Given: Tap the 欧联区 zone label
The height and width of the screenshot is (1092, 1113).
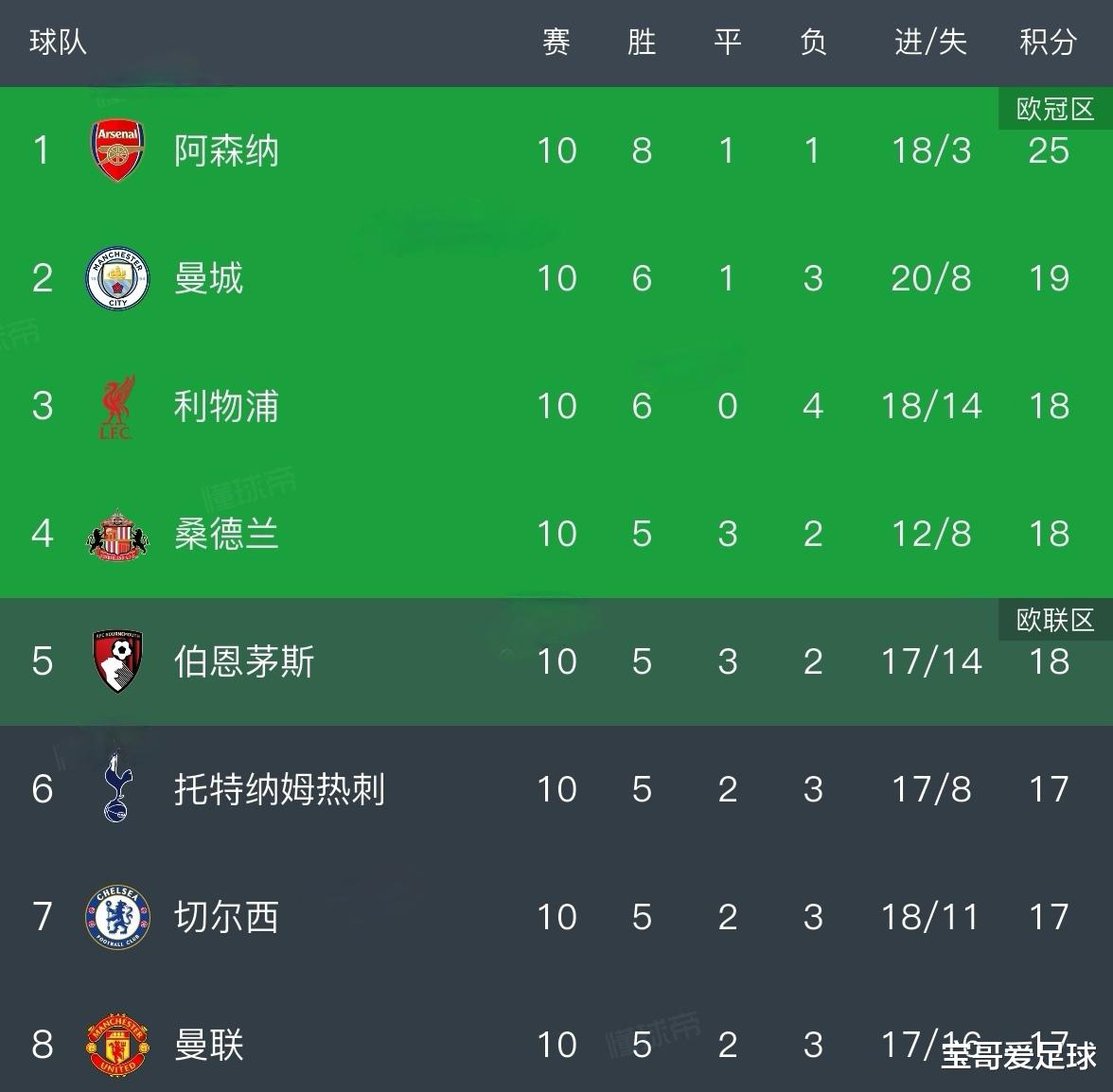Looking at the screenshot, I should point(1054,621).
